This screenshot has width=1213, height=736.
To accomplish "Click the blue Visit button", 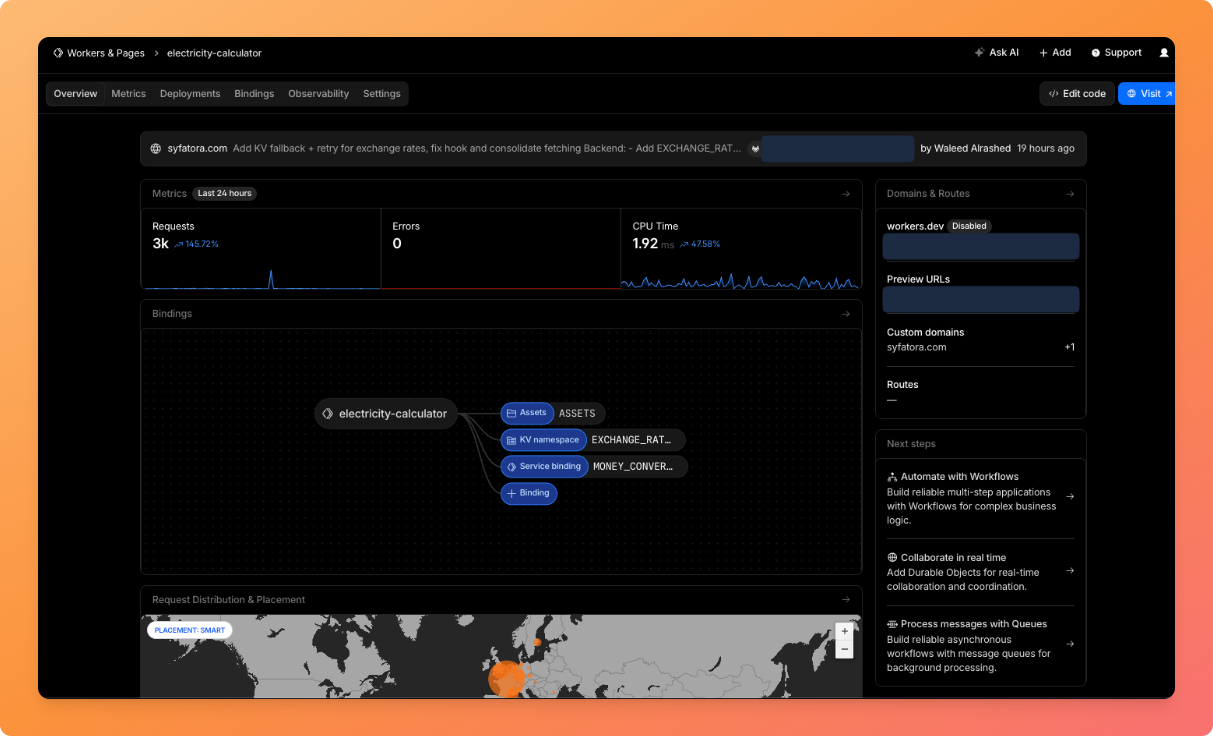I will click(x=1148, y=94).
